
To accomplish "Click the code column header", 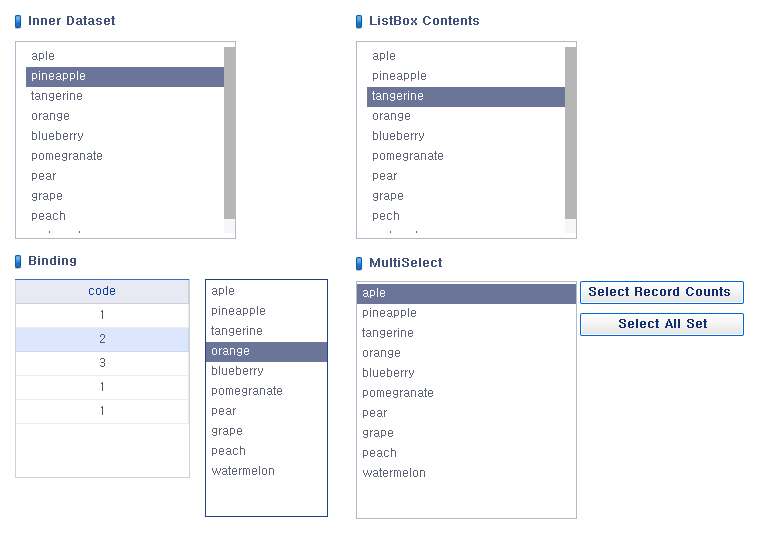I will tap(102, 291).
